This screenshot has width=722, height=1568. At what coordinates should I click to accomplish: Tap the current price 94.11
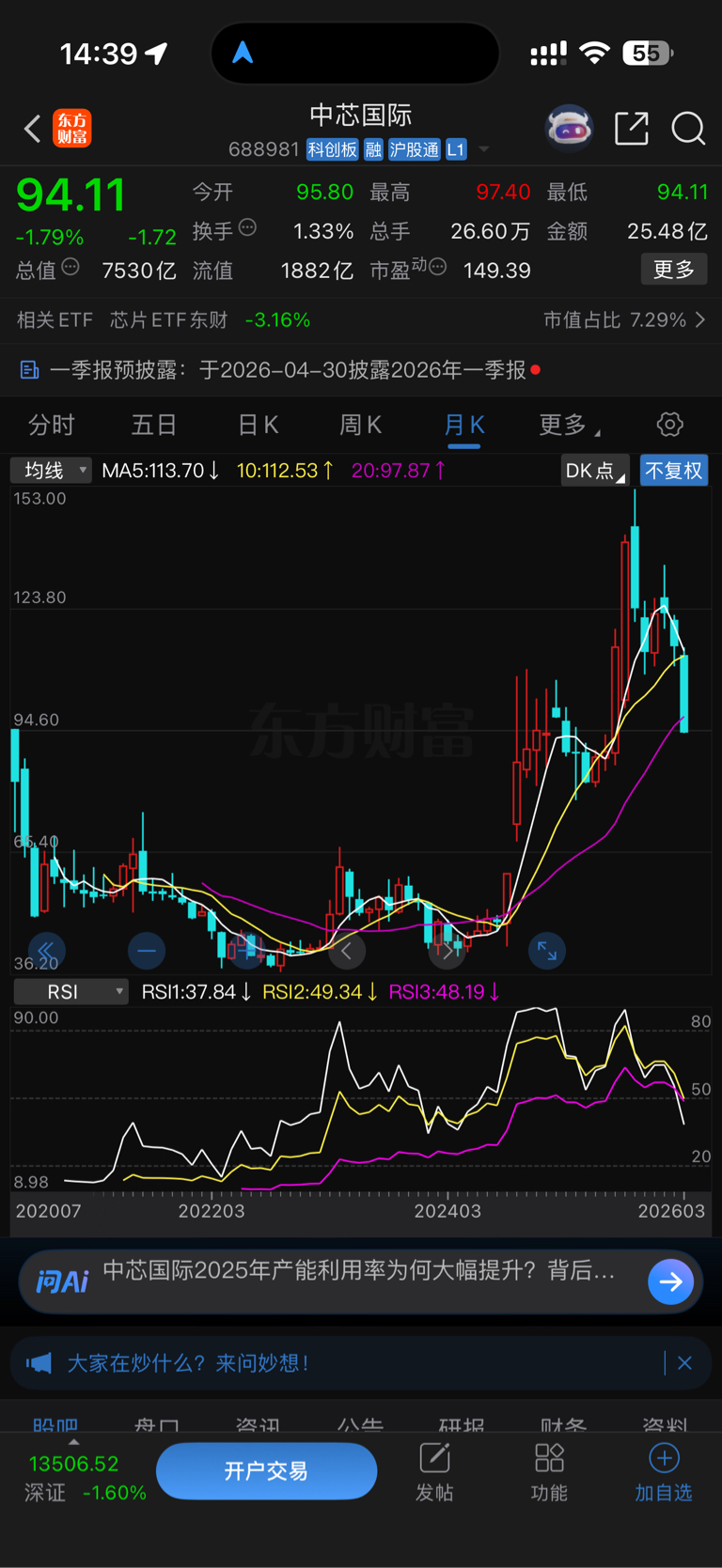point(71,194)
